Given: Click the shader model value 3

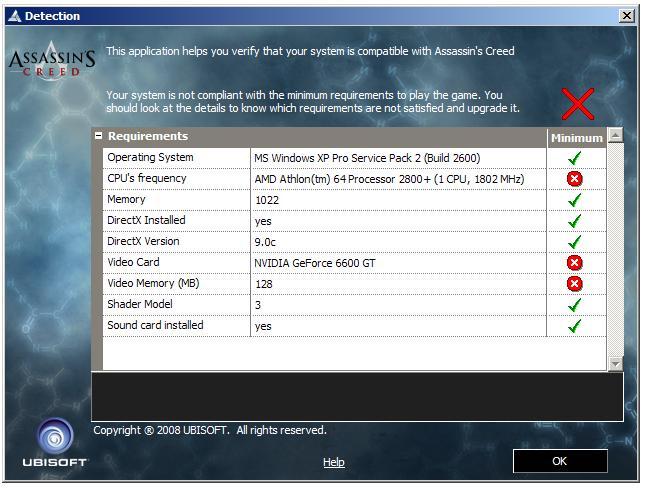Looking at the screenshot, I should pos(258,305).
